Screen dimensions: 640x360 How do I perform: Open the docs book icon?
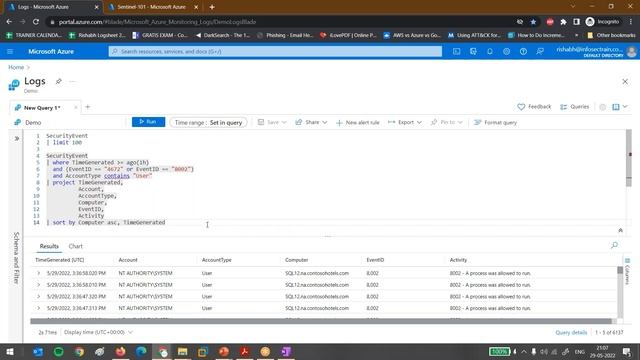(x=616, y=107)
